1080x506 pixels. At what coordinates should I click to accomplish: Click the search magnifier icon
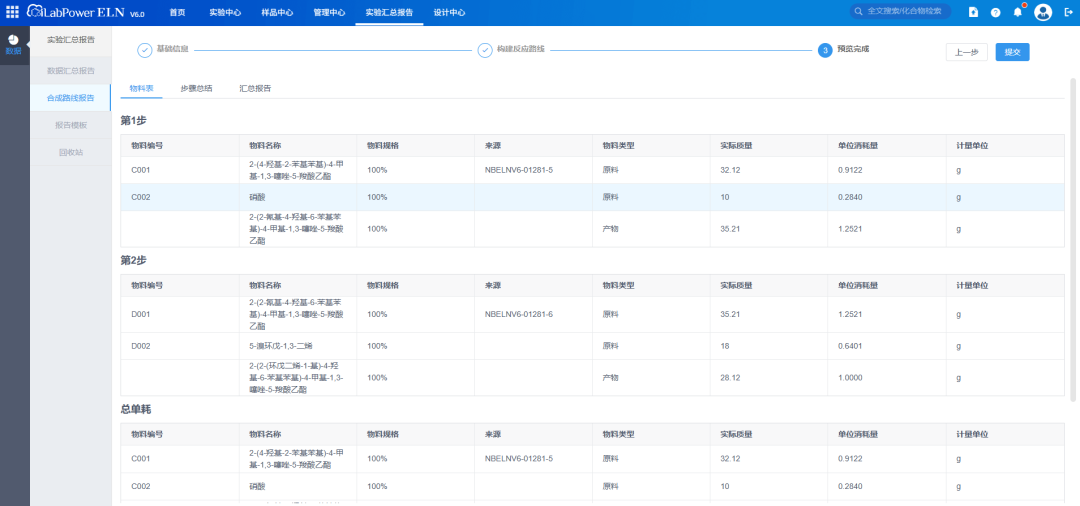pyautogui.click(x=858, y=12)
